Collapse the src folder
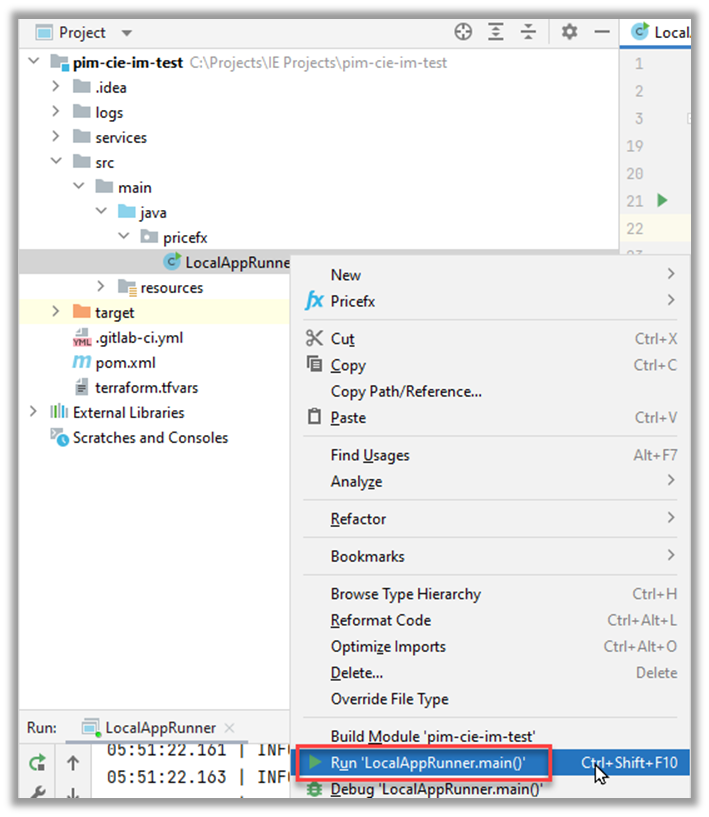Image resolution: width=709 pixels, height=817 pixels. [x=56, y=162]
